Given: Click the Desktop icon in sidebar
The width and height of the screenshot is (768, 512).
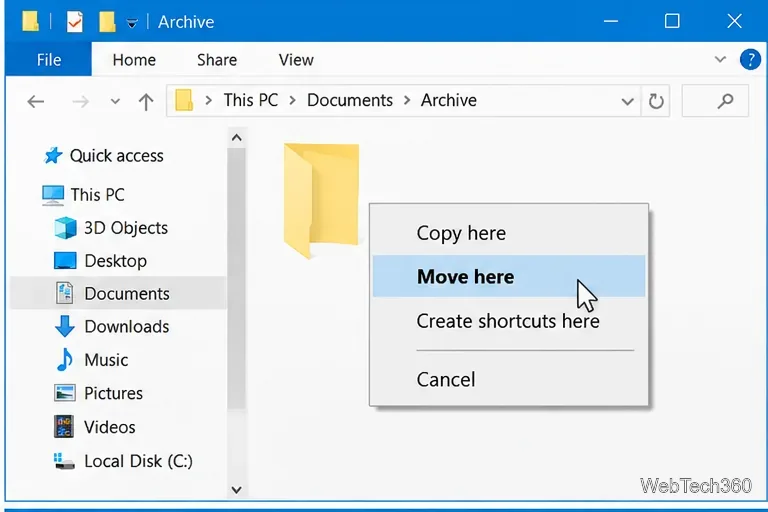Looking at the screenshot, I should point(65,261).
